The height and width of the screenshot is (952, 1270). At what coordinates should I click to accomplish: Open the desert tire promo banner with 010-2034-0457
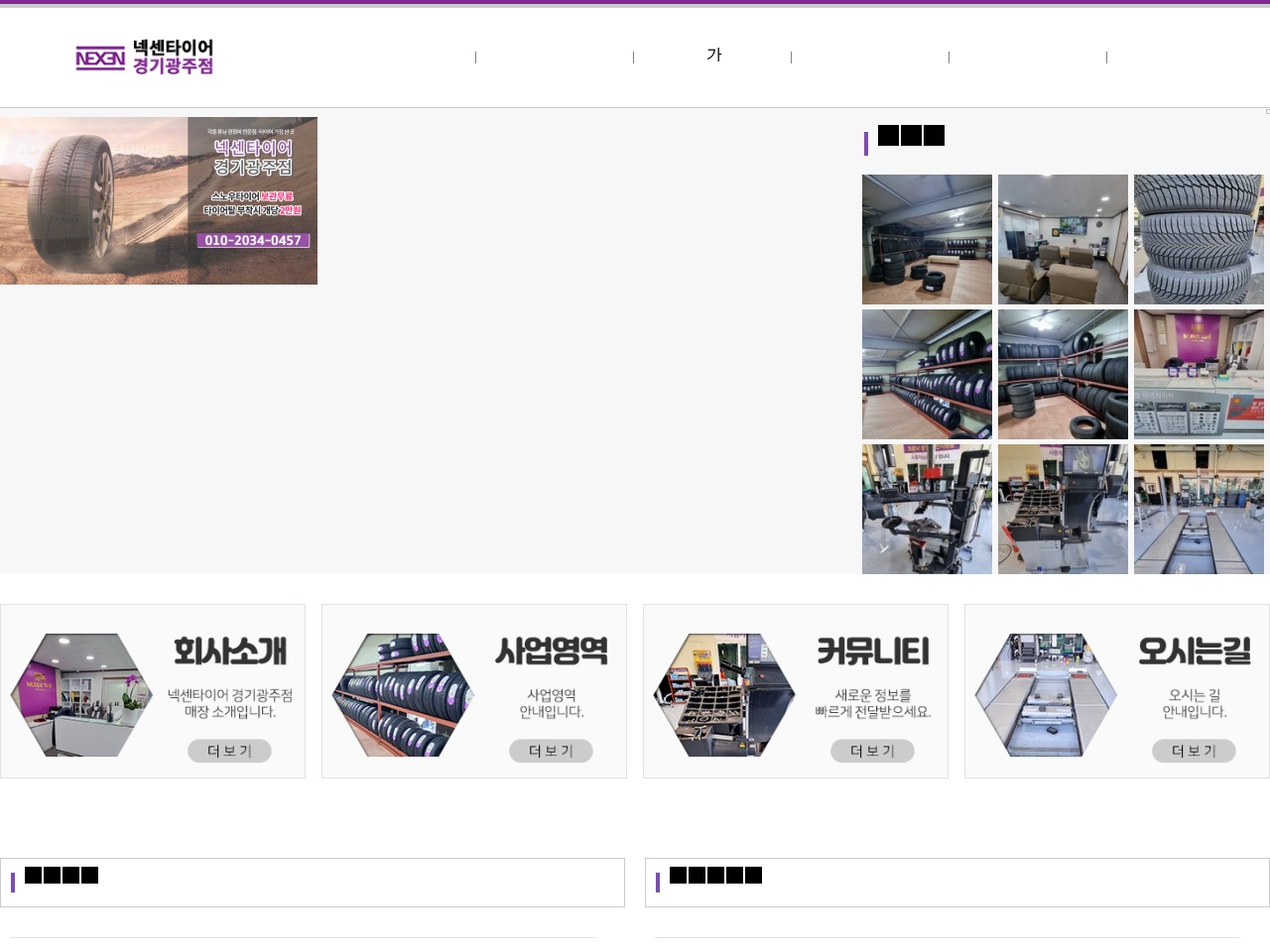click(159, 200)
